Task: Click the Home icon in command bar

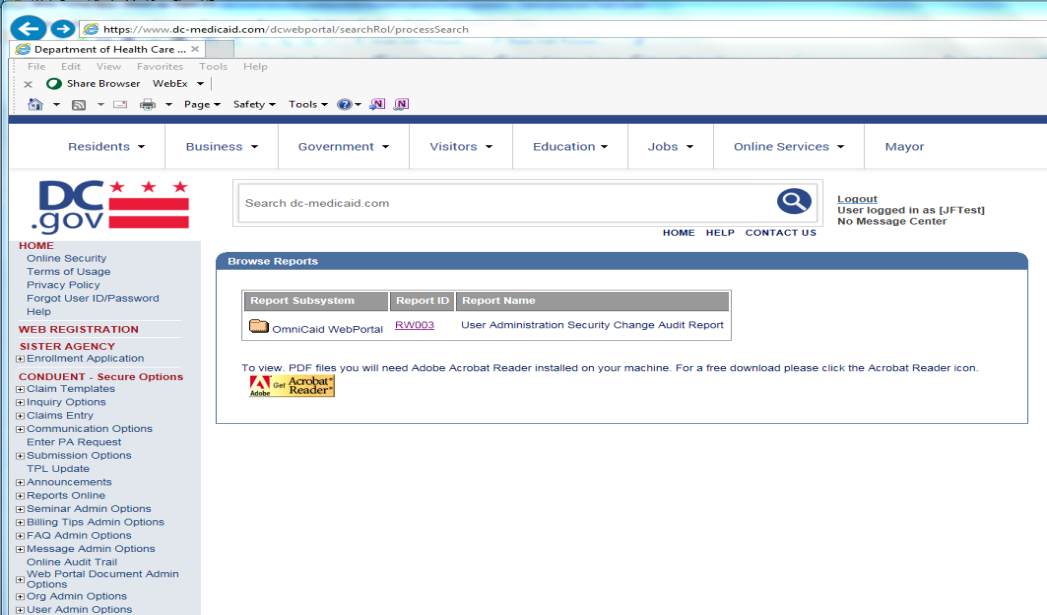Action: point(36,104)
